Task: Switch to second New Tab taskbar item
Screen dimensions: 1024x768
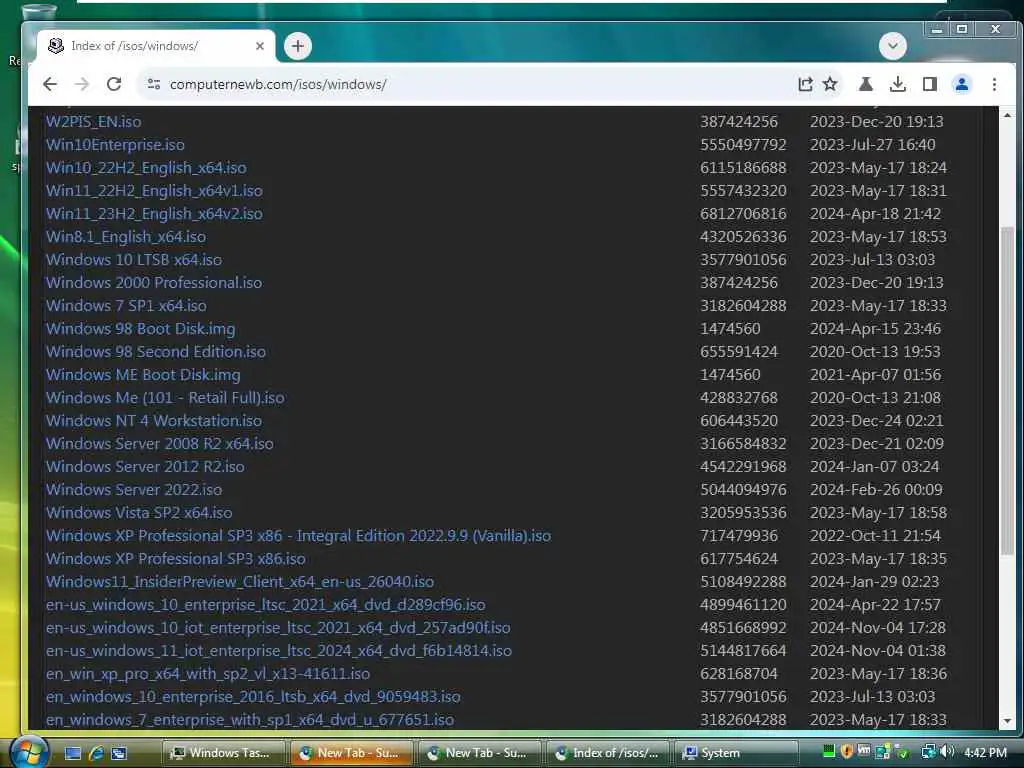Action: (479, 753)
